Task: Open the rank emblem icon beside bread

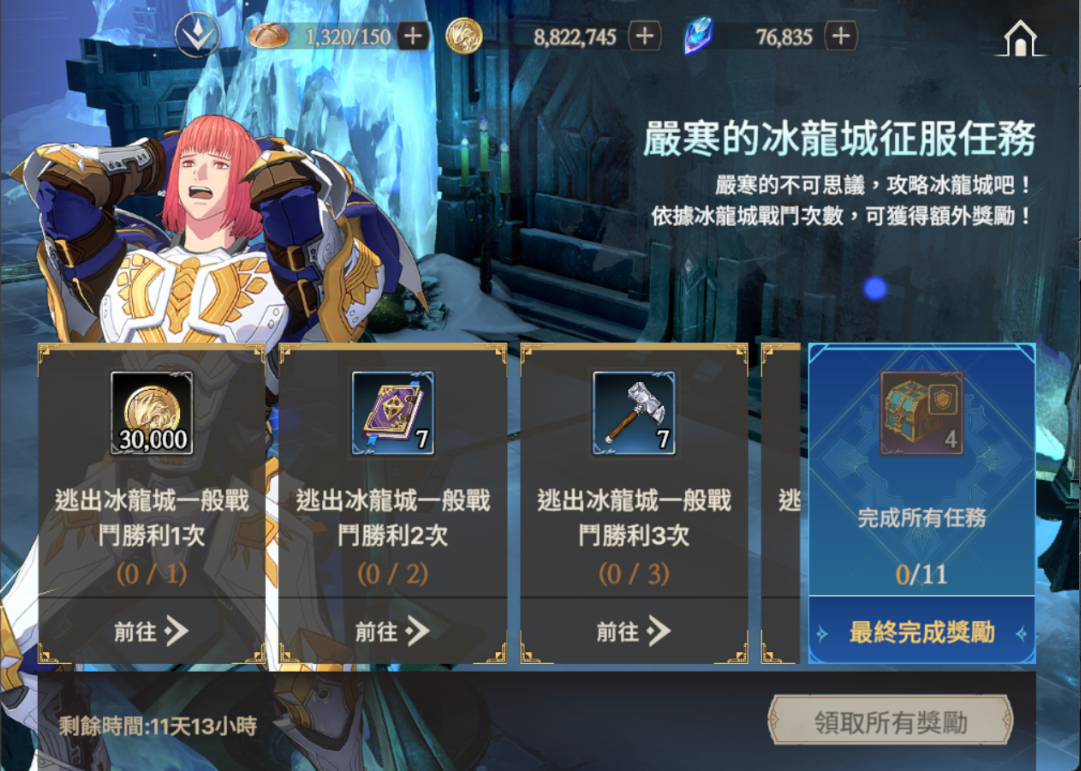Action: pyautogui.click(x=197, y=34)
